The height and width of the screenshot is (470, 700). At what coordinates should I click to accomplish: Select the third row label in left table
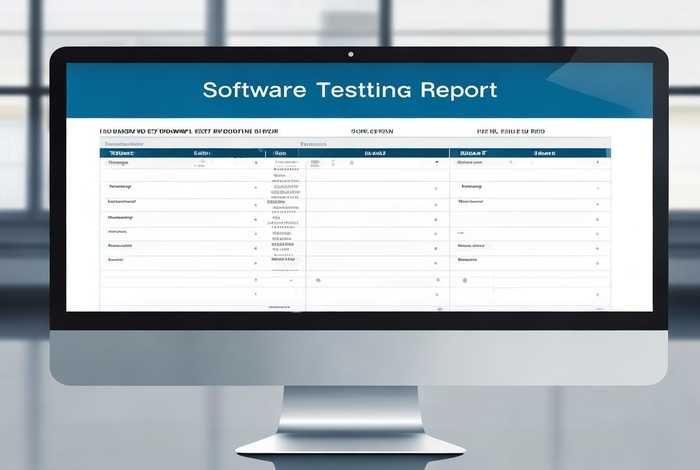[120, 201]
